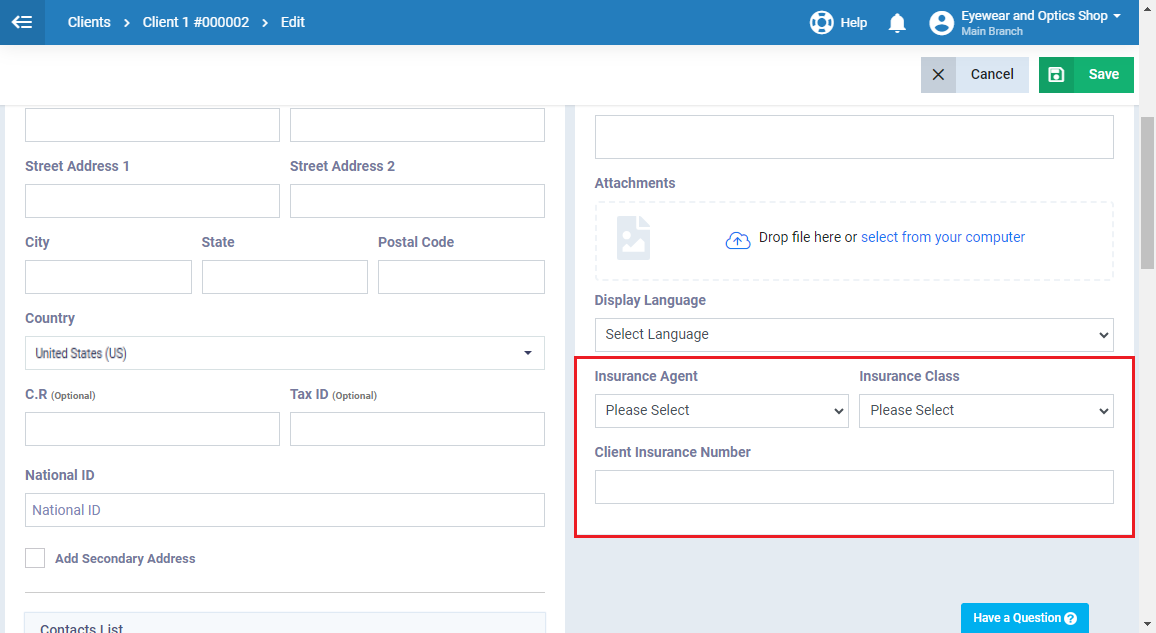
Task: Click the image file placeholder icon
Action: click(x=633, y=238)
